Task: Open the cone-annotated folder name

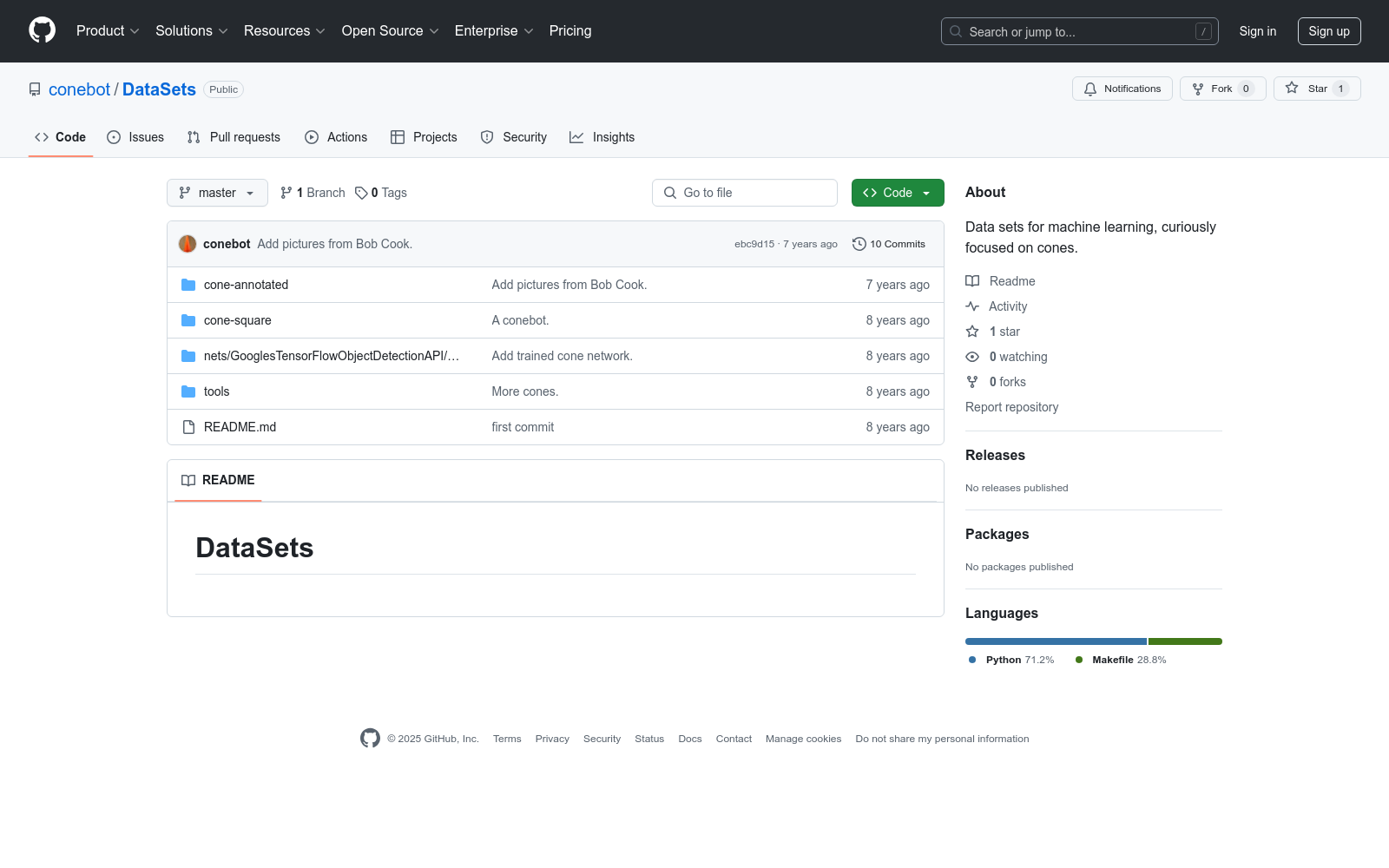Action: coord(247,285)
